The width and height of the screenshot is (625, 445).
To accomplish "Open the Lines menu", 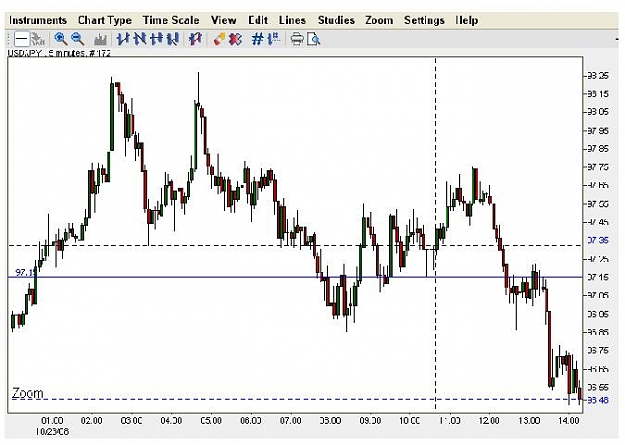I will tap(292, 20).
